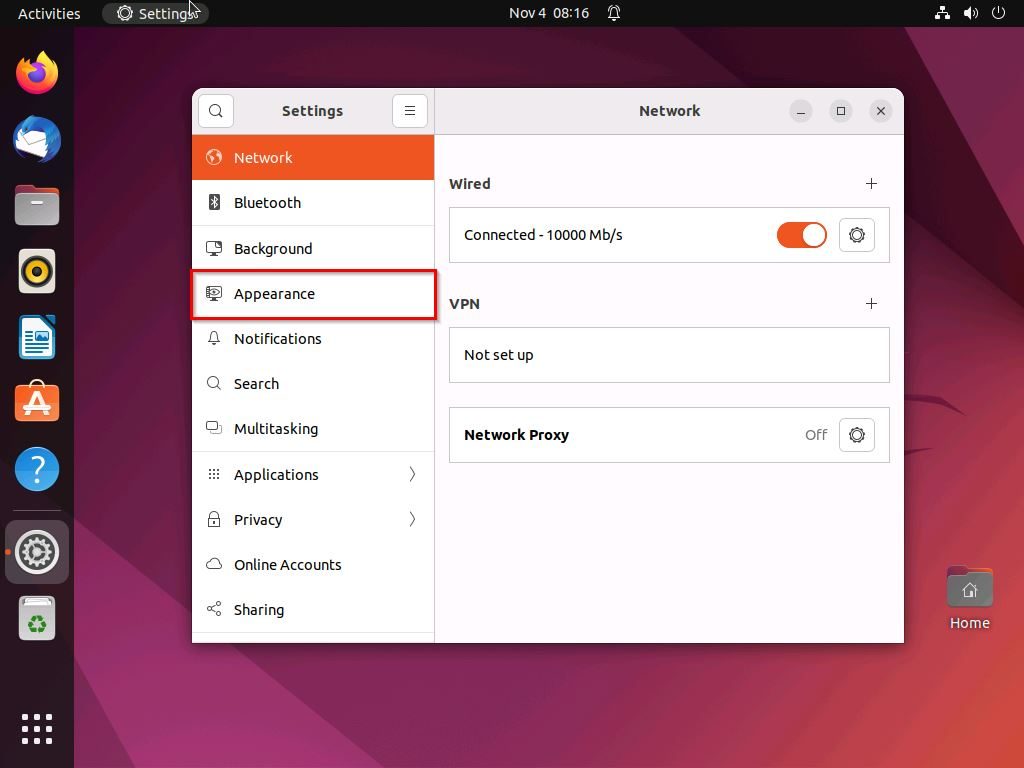Open the Multitasking panel icon
The height and width of the screenshot is (768, 1024).
pyautogui.click(x=213, y=429)
